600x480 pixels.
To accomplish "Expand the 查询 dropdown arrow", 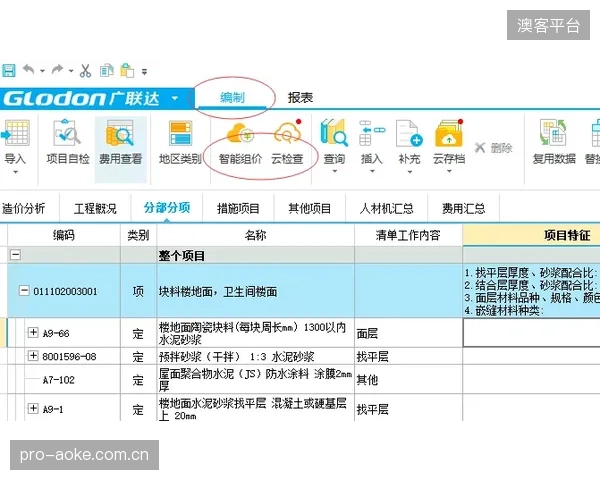I will click(x=334, y=171).
